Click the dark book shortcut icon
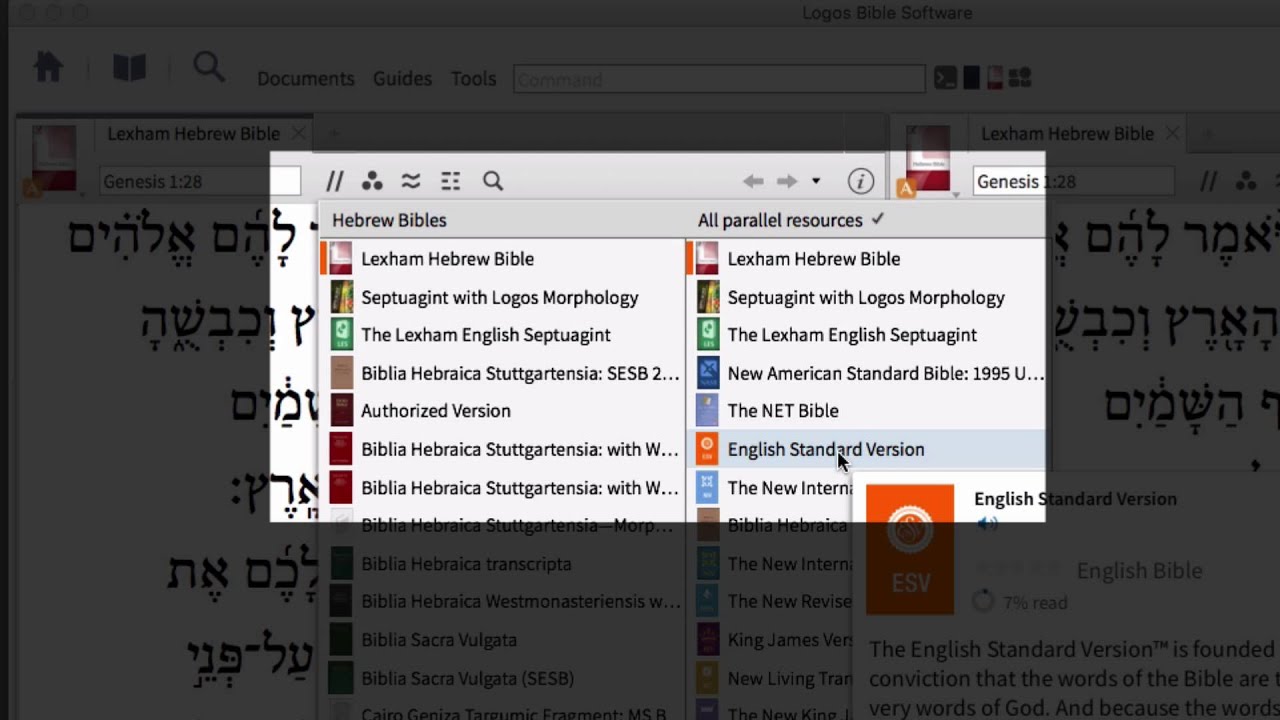The height and width of the screenshot is (720, 1280). click(x=971, y=78)
